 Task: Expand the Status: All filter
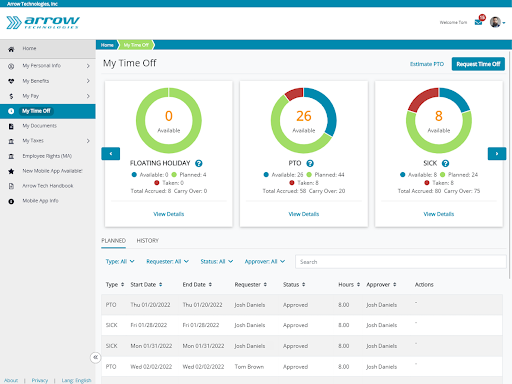[x=217, y=261]
